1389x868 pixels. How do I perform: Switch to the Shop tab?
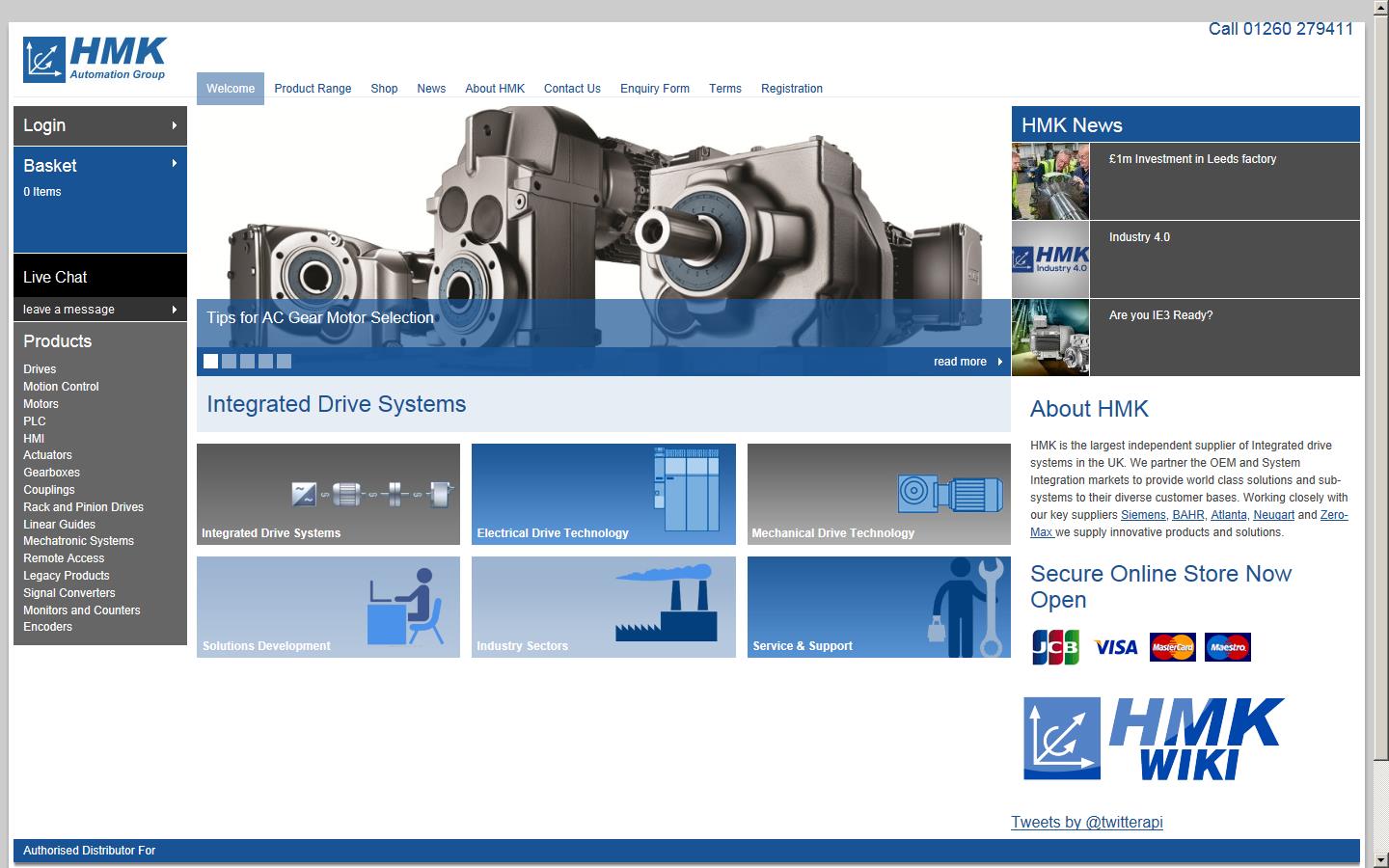click(384, 88)
